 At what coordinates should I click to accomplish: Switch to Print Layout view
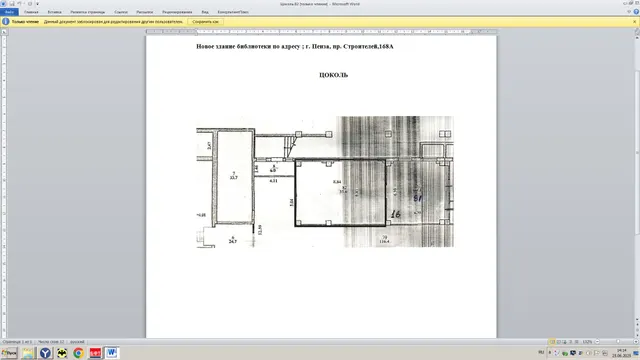click(x=552, y=342)
